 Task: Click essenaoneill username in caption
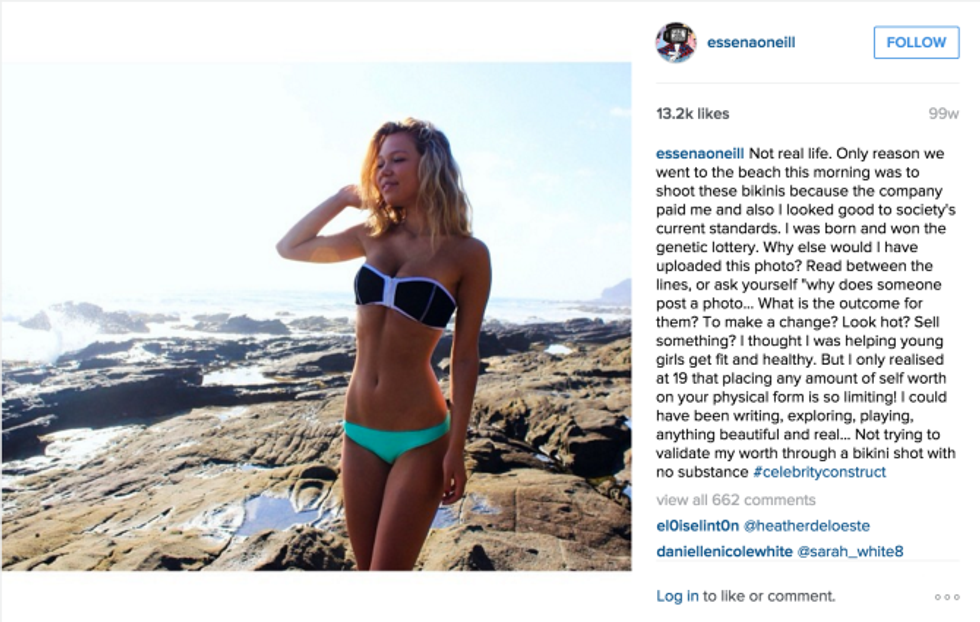pyautogui.click(x=699, y=154)
